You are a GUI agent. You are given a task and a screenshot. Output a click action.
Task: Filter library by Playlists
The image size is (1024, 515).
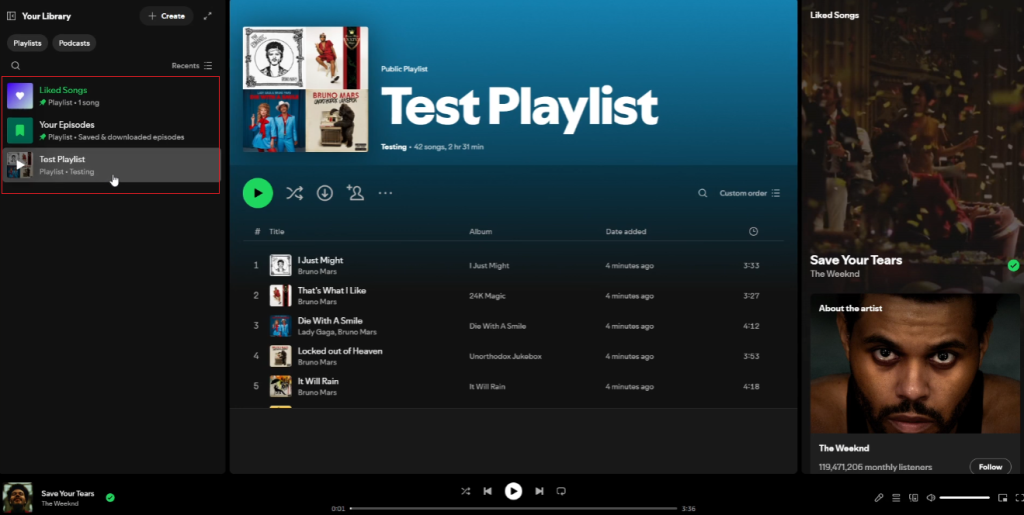click(27, 43)
